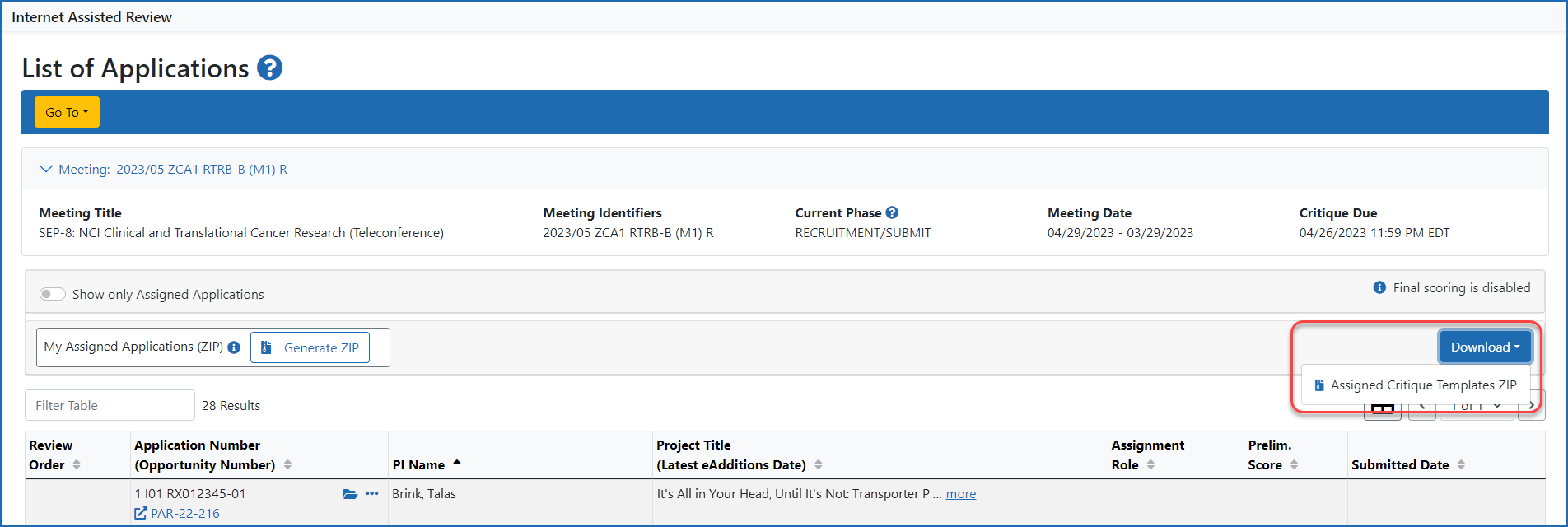
Task: Sort by Review Order column arrows
Action: click(77, 465)
